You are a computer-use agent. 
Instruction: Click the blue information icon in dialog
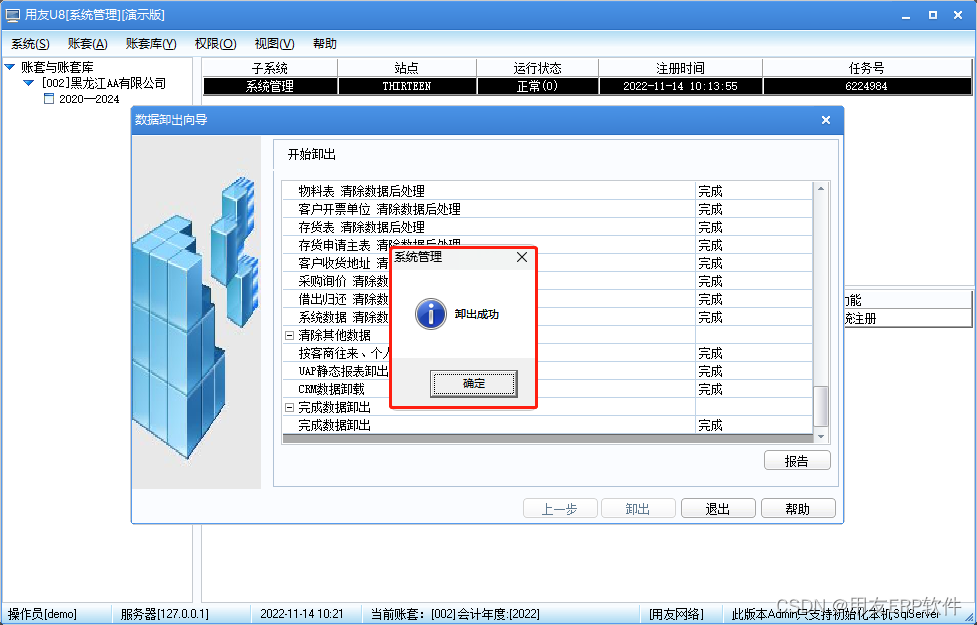tap(431, 313)
